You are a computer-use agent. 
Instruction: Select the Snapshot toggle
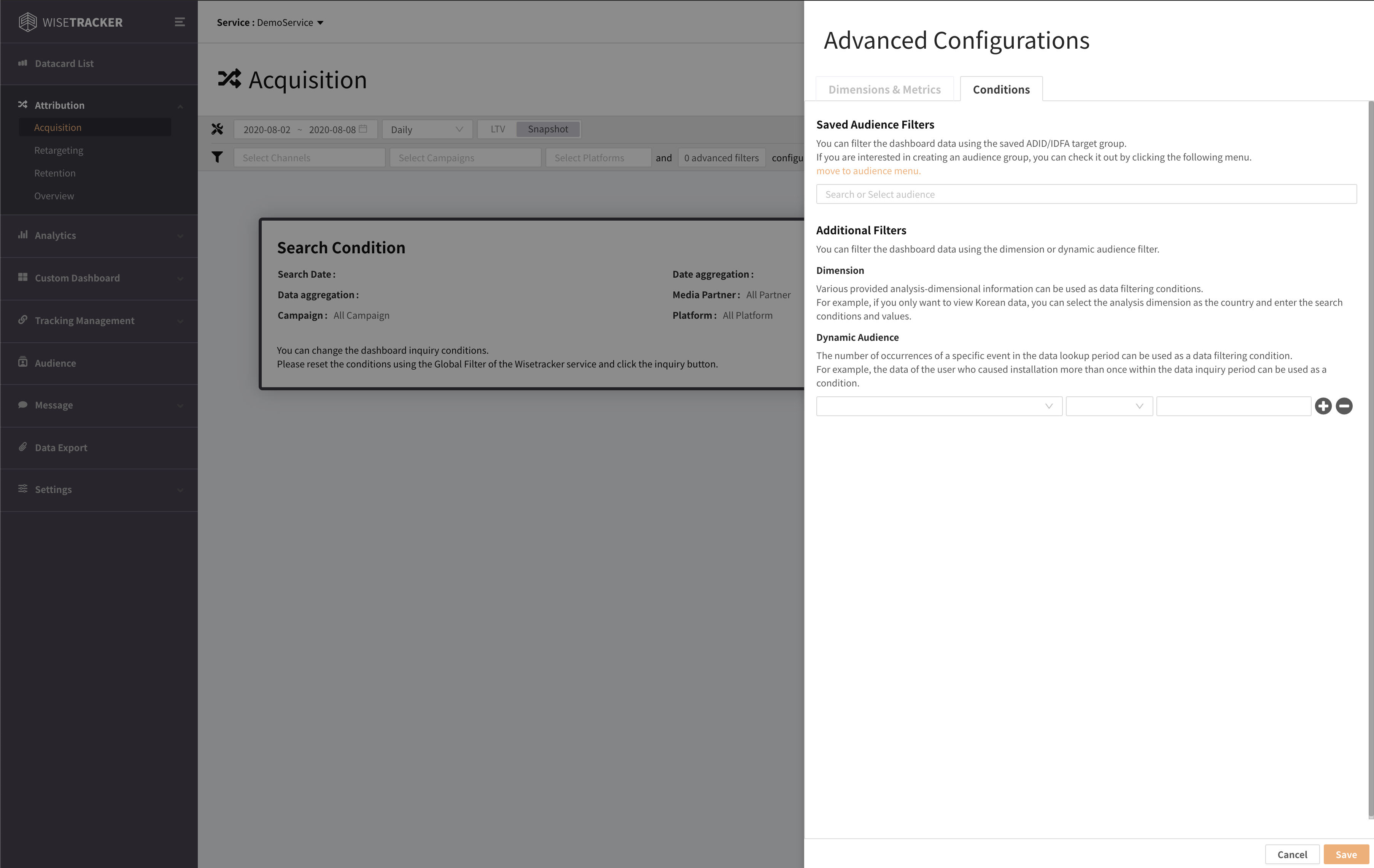coord(547,129)
